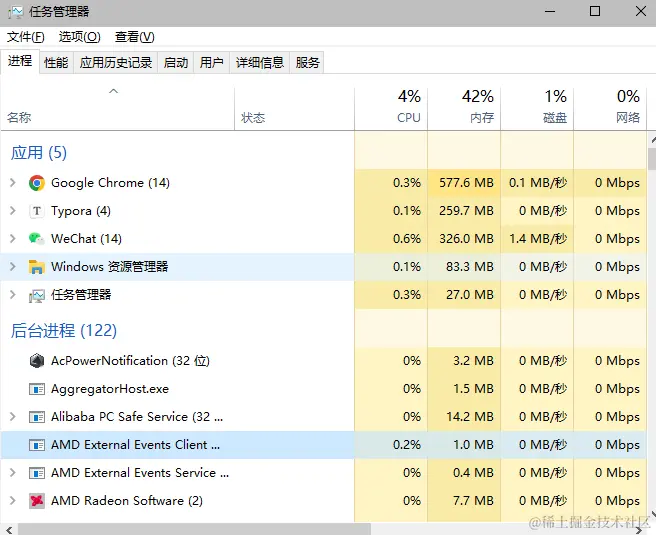Open the 查看(V) menu
The height and width of the screenshot is (535, 656).
click(135, 37)
